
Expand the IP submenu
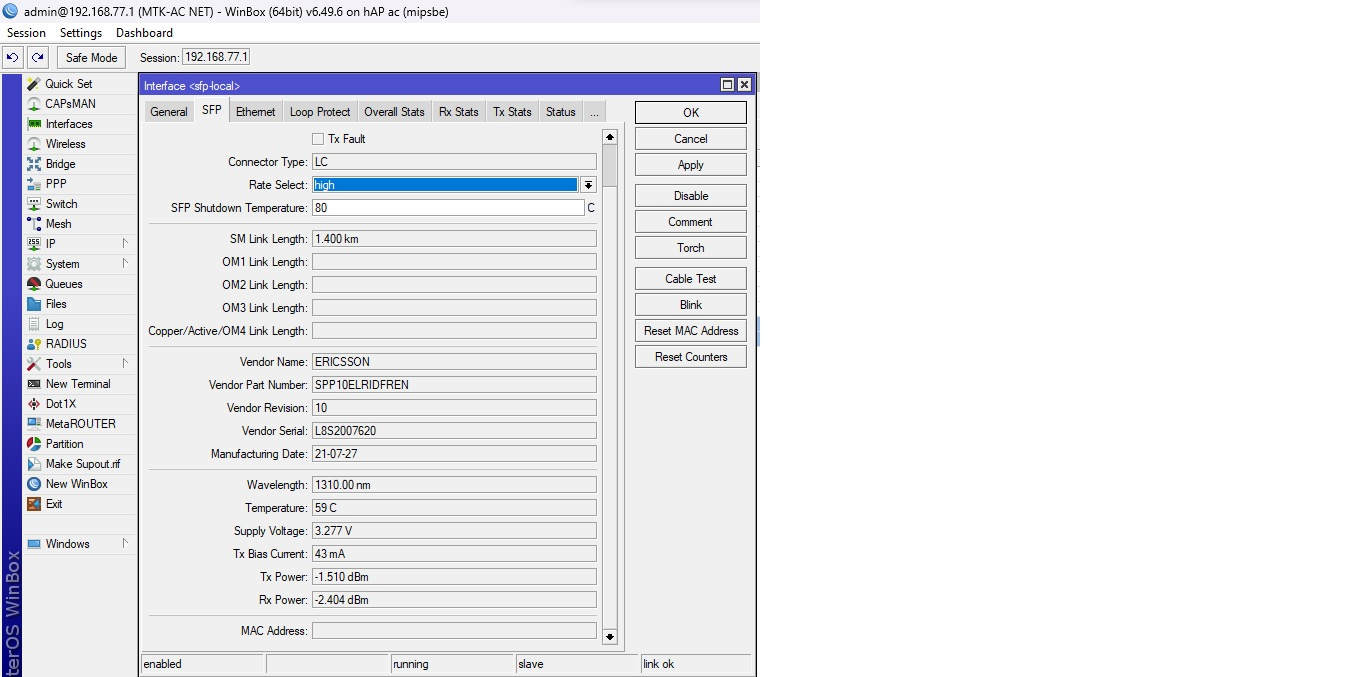(125, 244)
